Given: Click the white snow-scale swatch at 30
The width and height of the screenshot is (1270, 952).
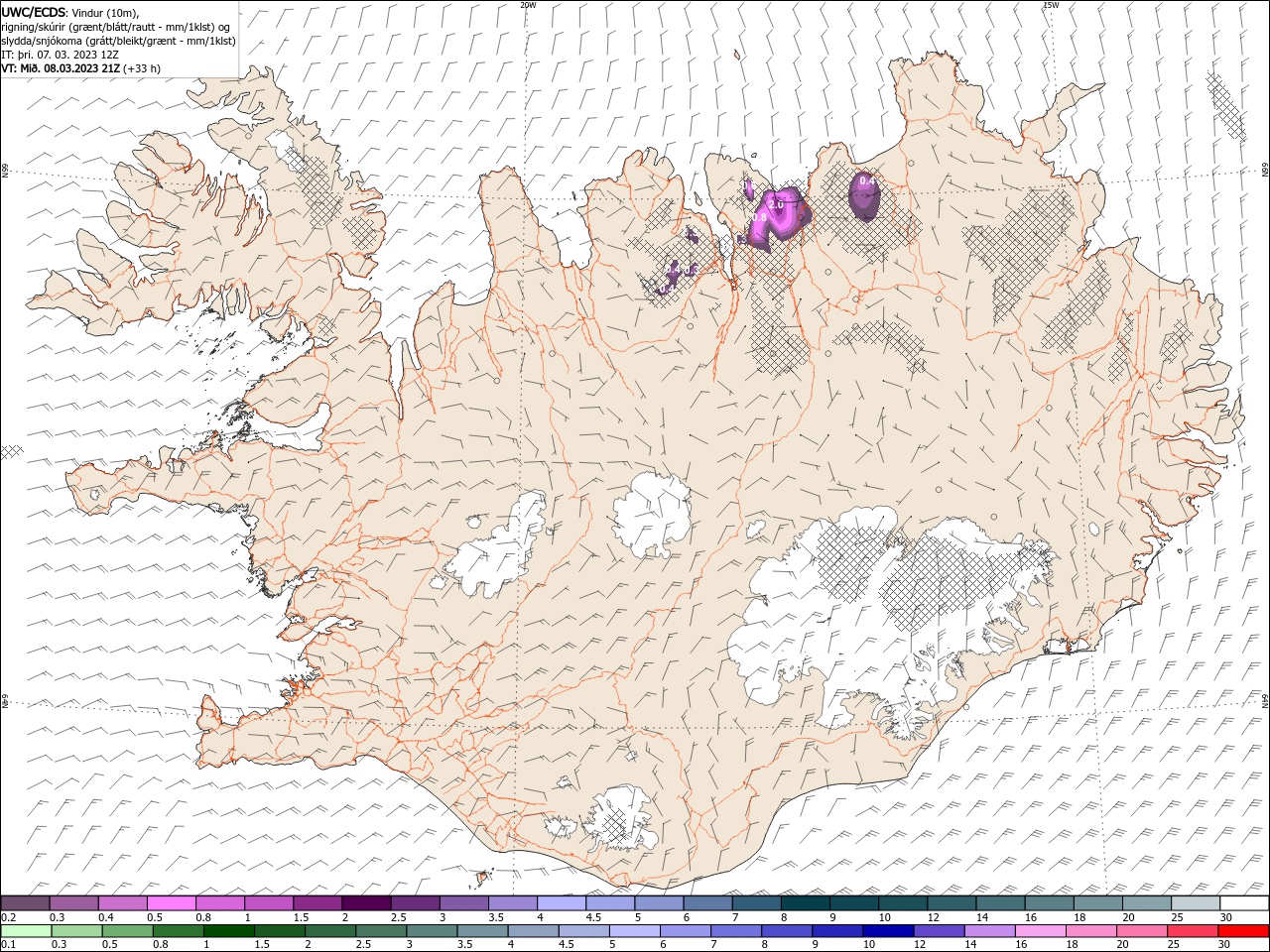Looking at the screenshot, I should coord(1244,903).
